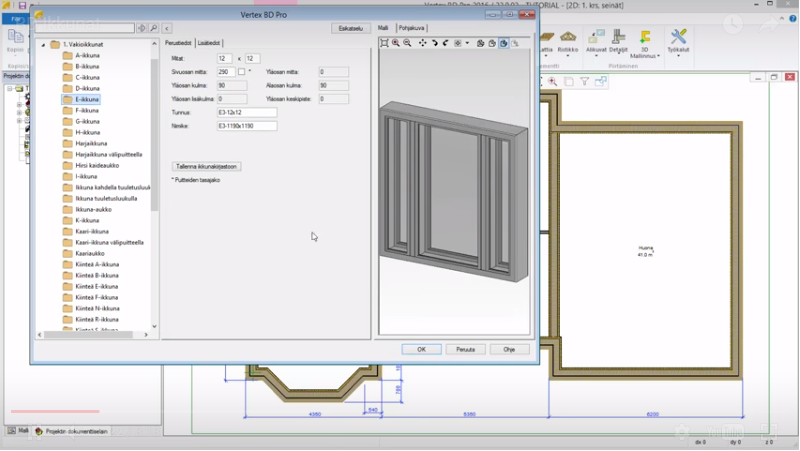The width and height of the screenshot is (800, 451).
Task: Switch to the Lisätiedot tab
Action: [209, 43]
